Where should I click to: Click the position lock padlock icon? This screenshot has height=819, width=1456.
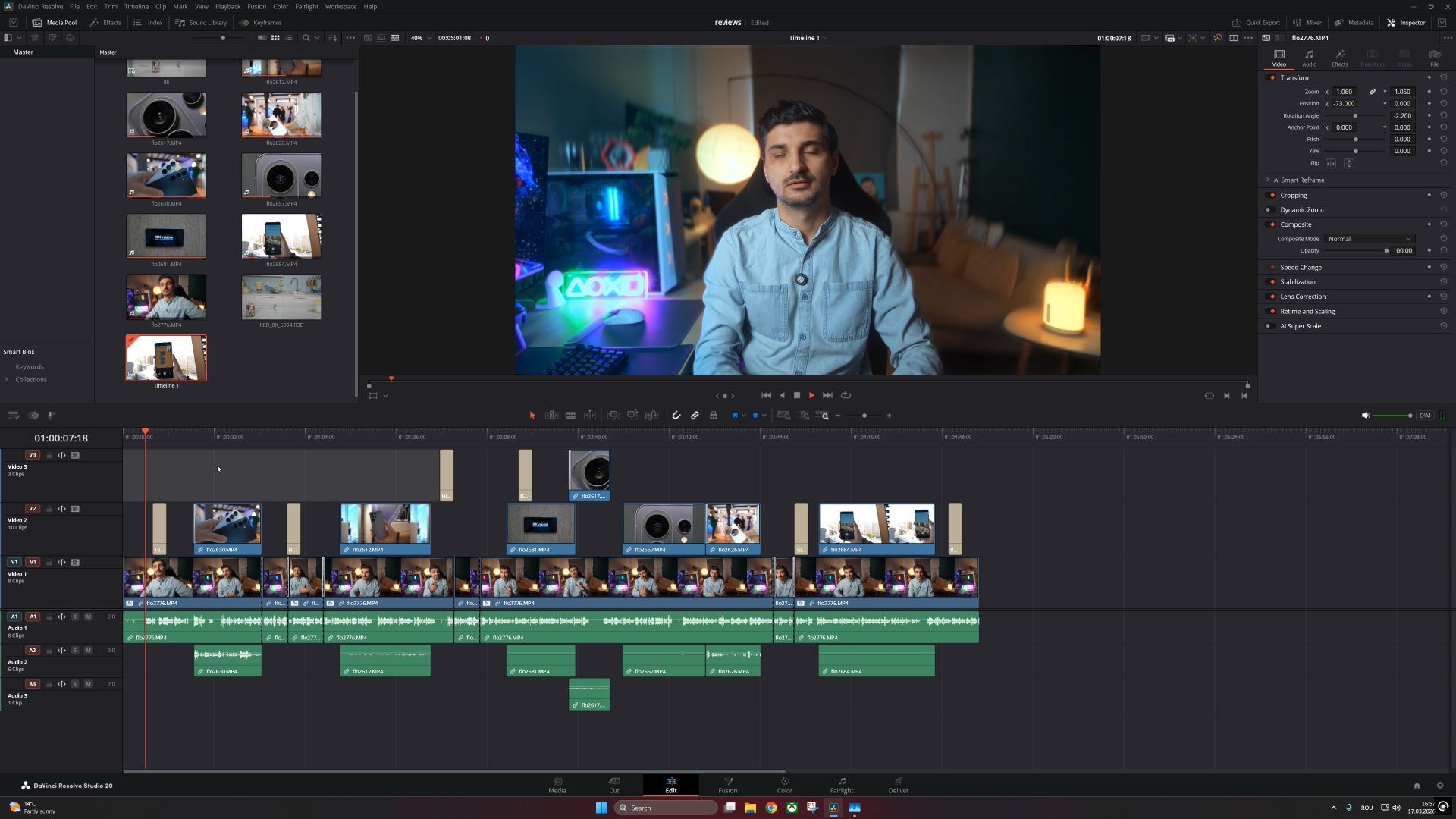point(714,416)
